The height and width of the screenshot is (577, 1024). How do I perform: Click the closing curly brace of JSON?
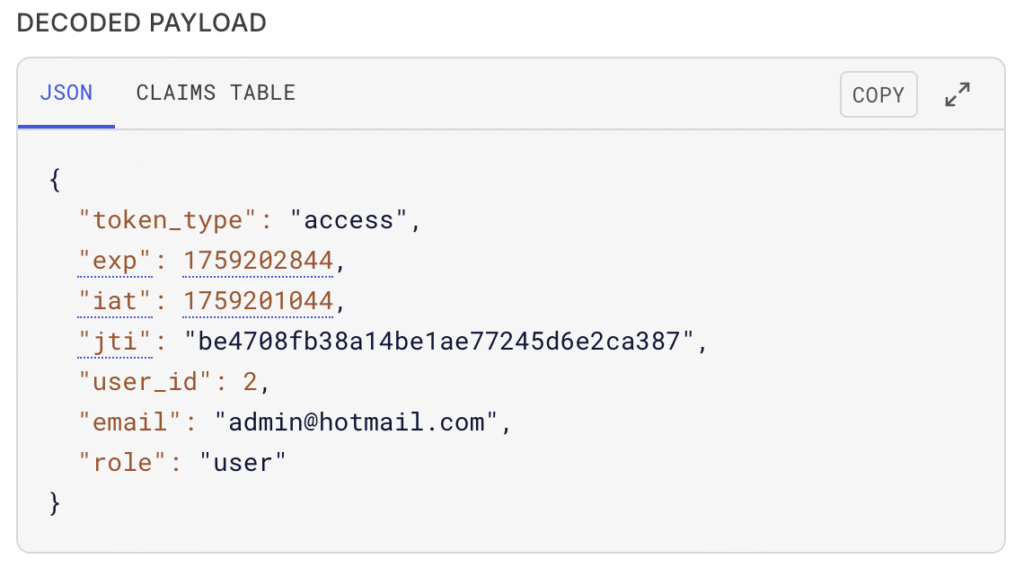click(55, 502)
